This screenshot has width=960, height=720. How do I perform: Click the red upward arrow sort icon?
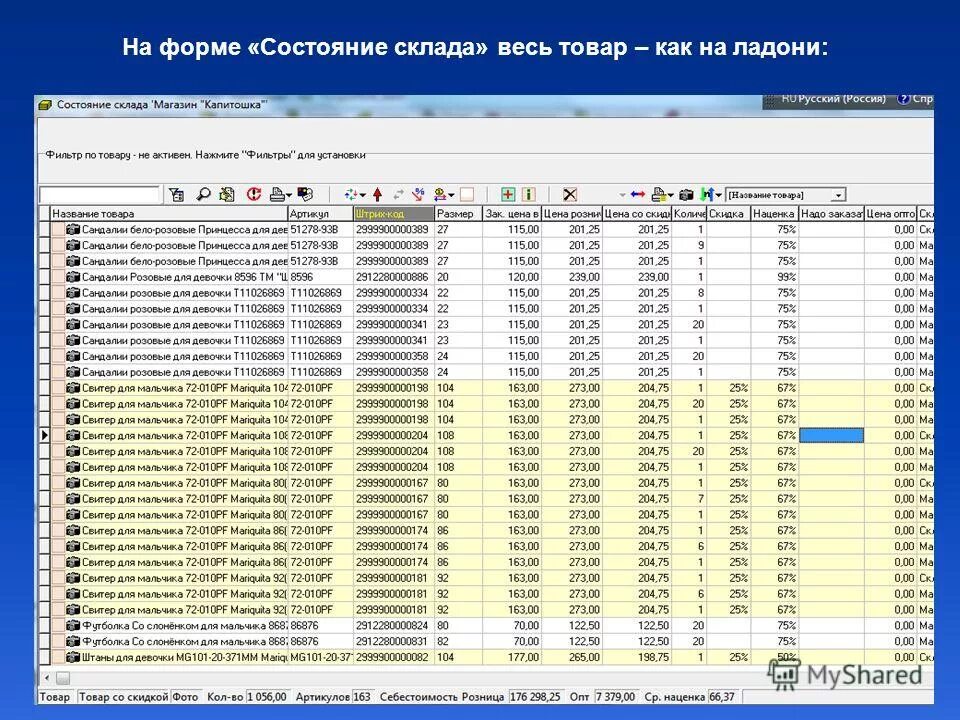click(377, 193)
